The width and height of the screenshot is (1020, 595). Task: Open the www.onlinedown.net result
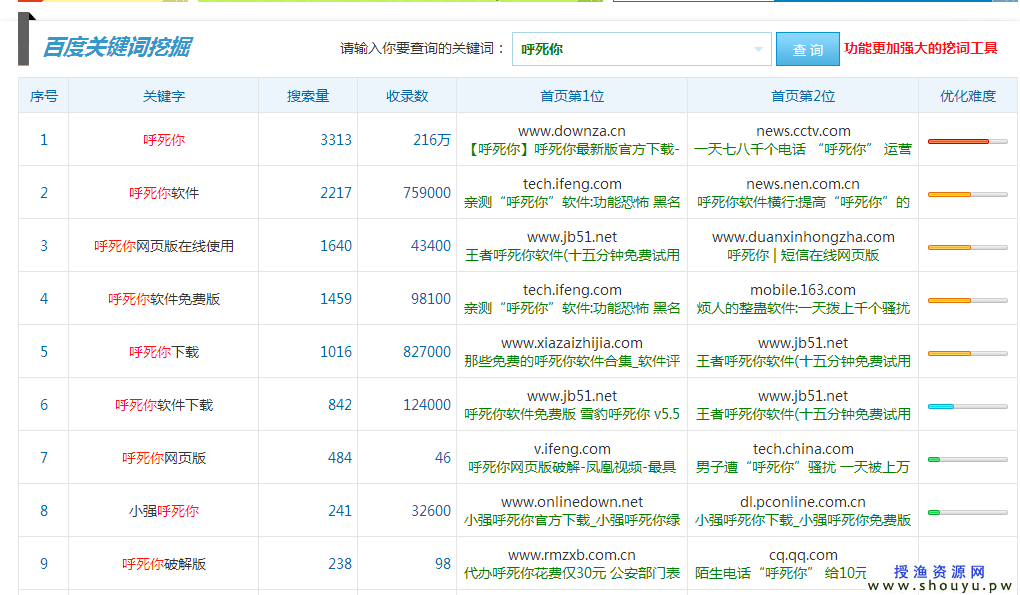[x=572, y=503]
